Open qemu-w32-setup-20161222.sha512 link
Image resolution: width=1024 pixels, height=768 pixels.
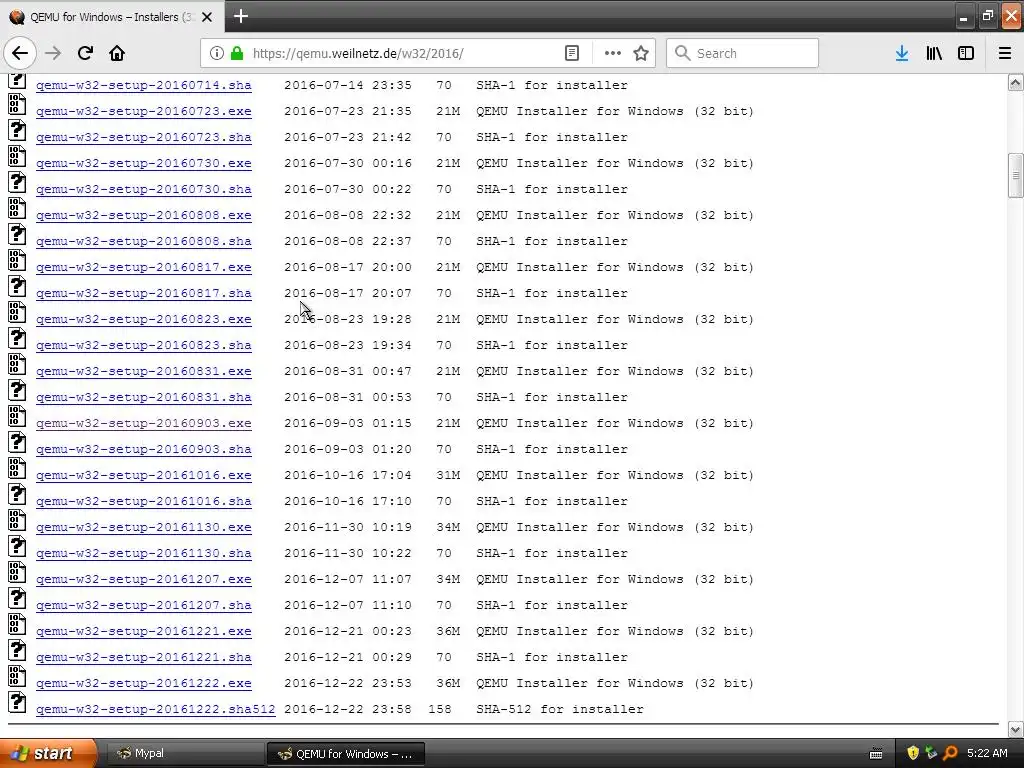pos(155,709)
